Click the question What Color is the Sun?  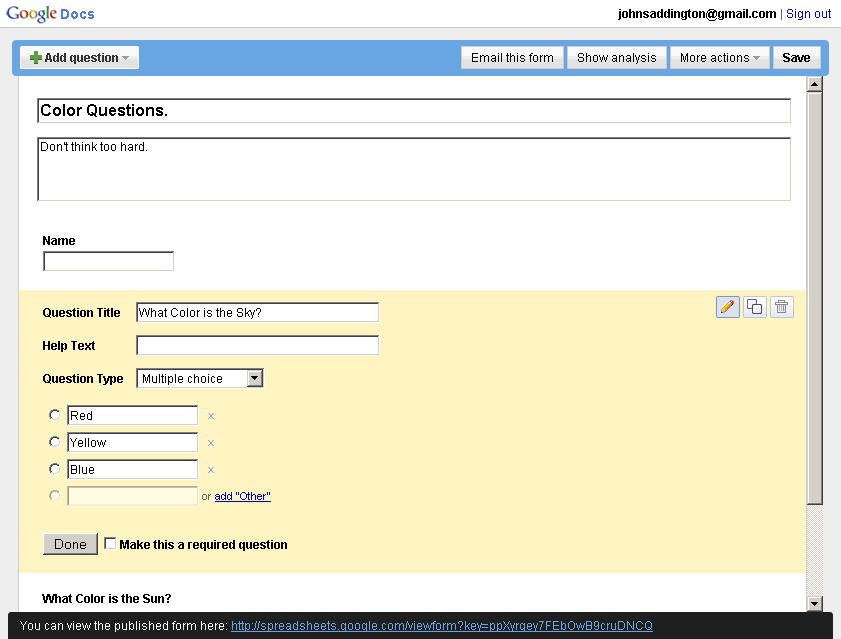coord(107,598)
